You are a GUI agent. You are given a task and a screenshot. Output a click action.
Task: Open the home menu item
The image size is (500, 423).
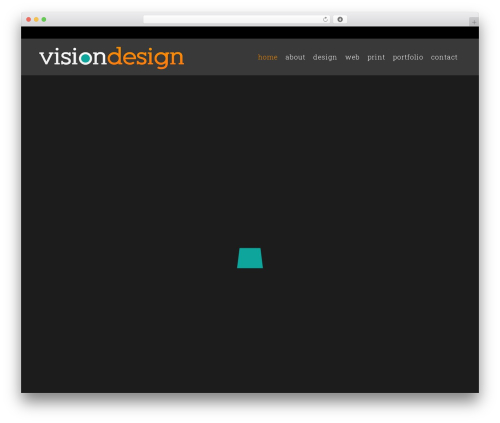point(267,57)
